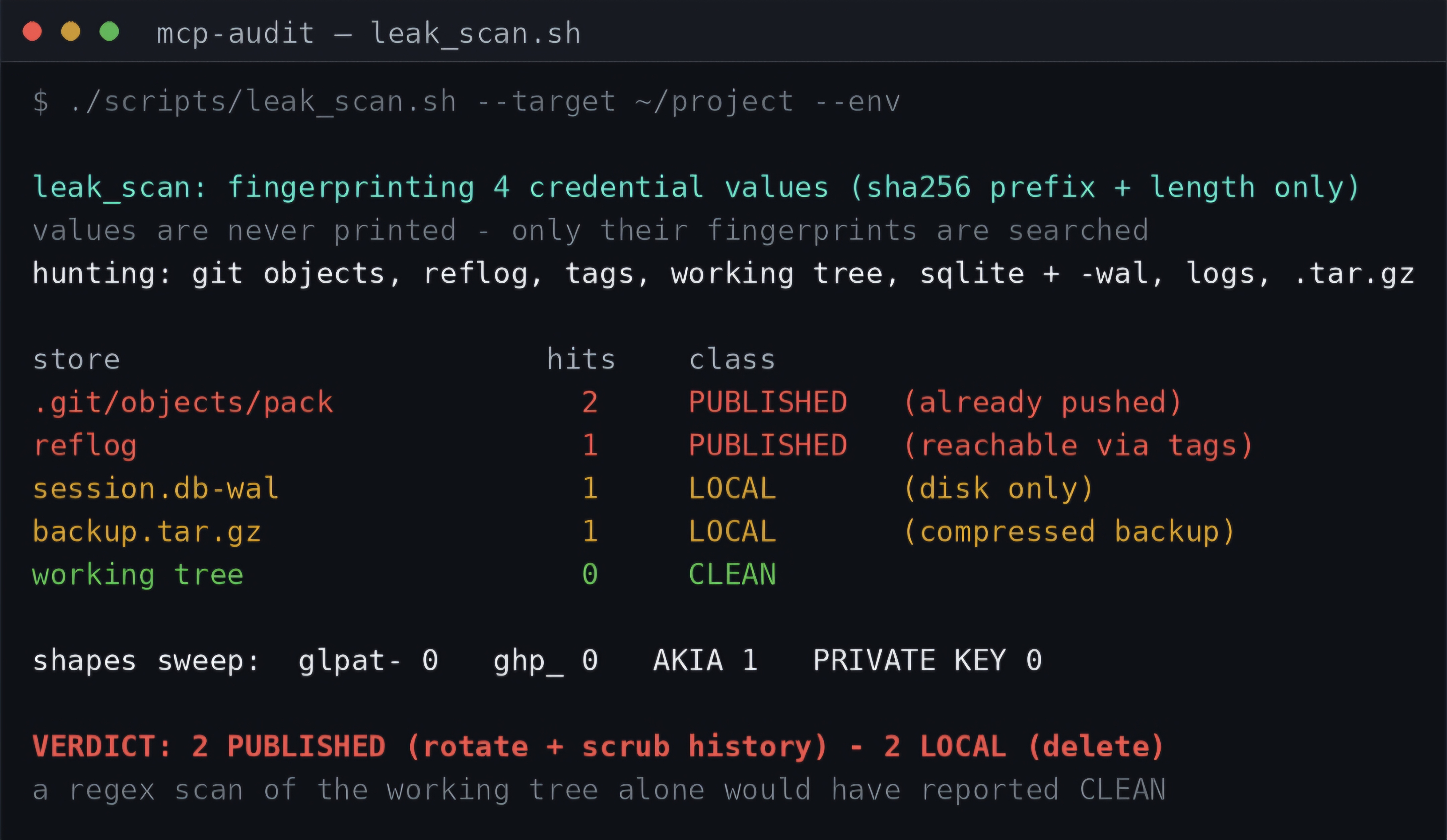Click the 'hits' column header
Screen dimensions: 1447x840
[x=580, y=359]
